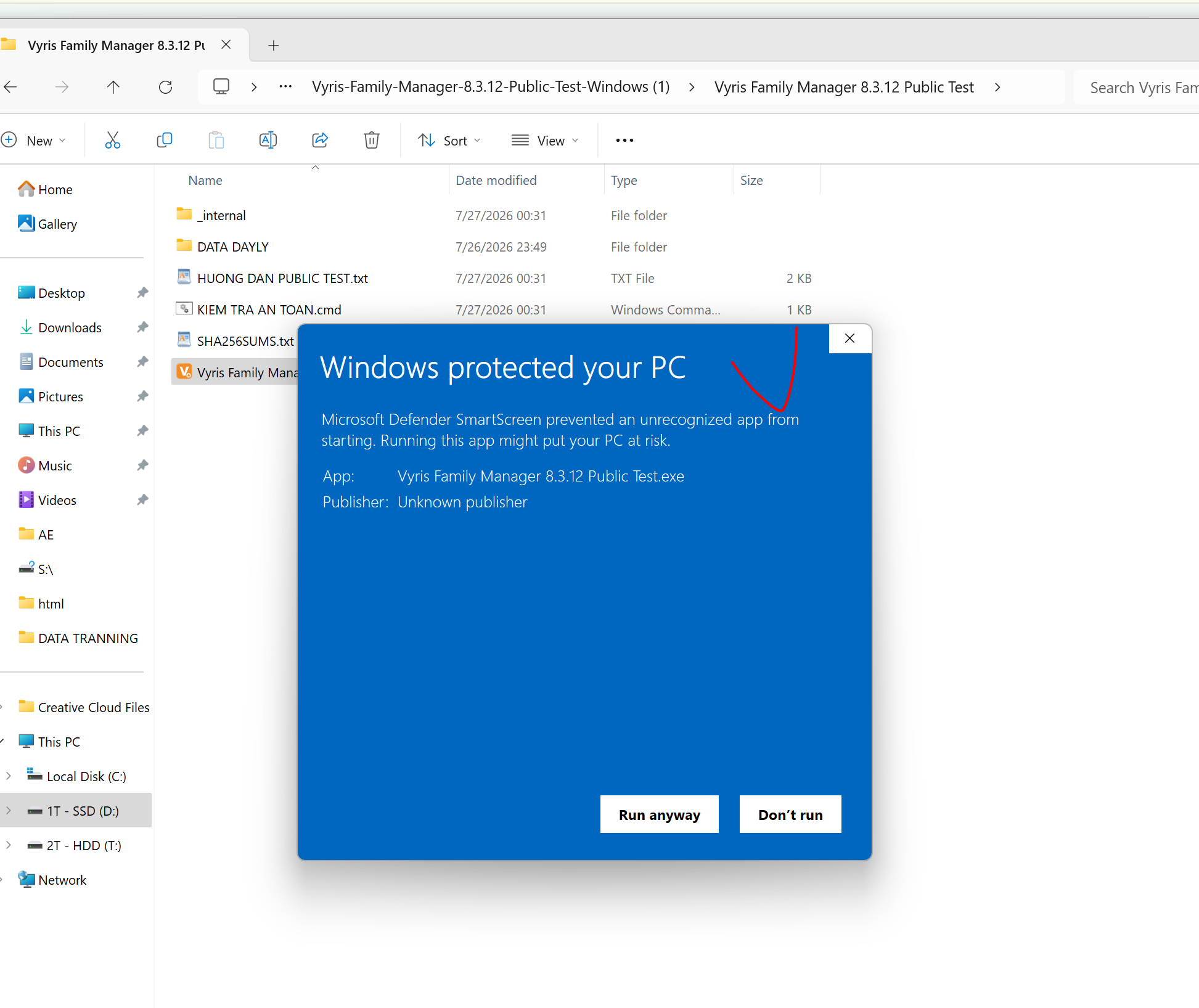Sort by Name column header

coord(205,181)
